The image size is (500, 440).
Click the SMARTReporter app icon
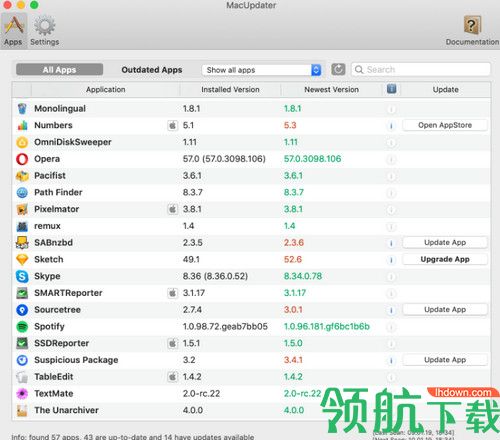tap(22, 293)
